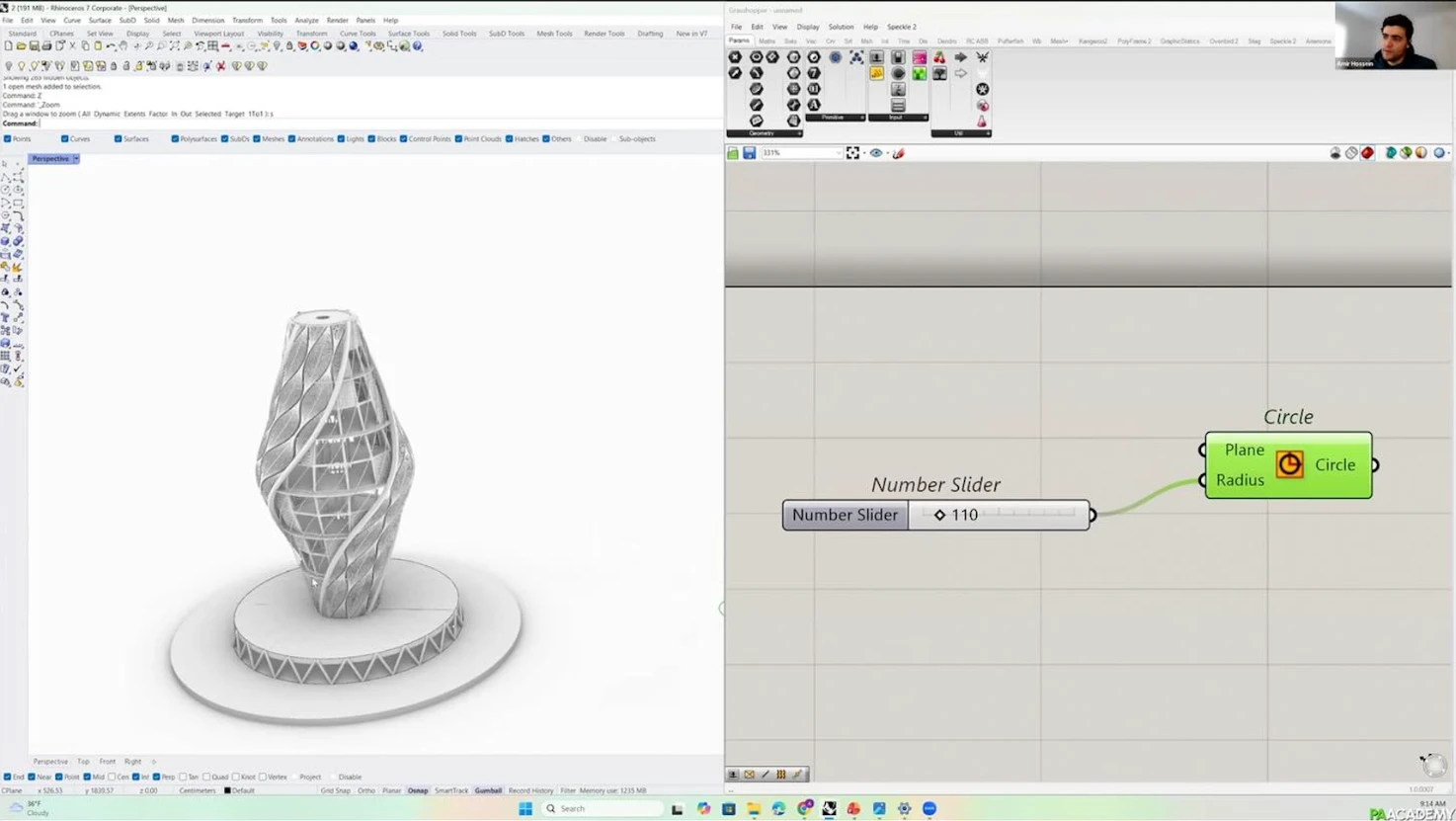This screenshot has width=1456, height=821.
Task: Click the Grasshopper save file icon
Action: tap(749, 153)
